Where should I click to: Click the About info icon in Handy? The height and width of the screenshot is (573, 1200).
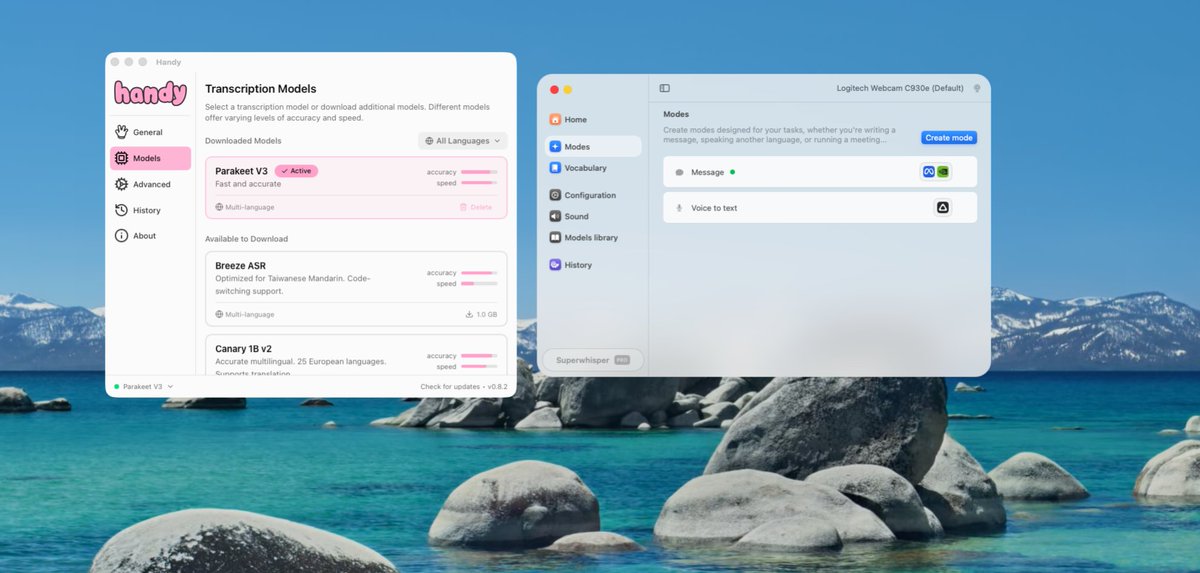(122, 236)
